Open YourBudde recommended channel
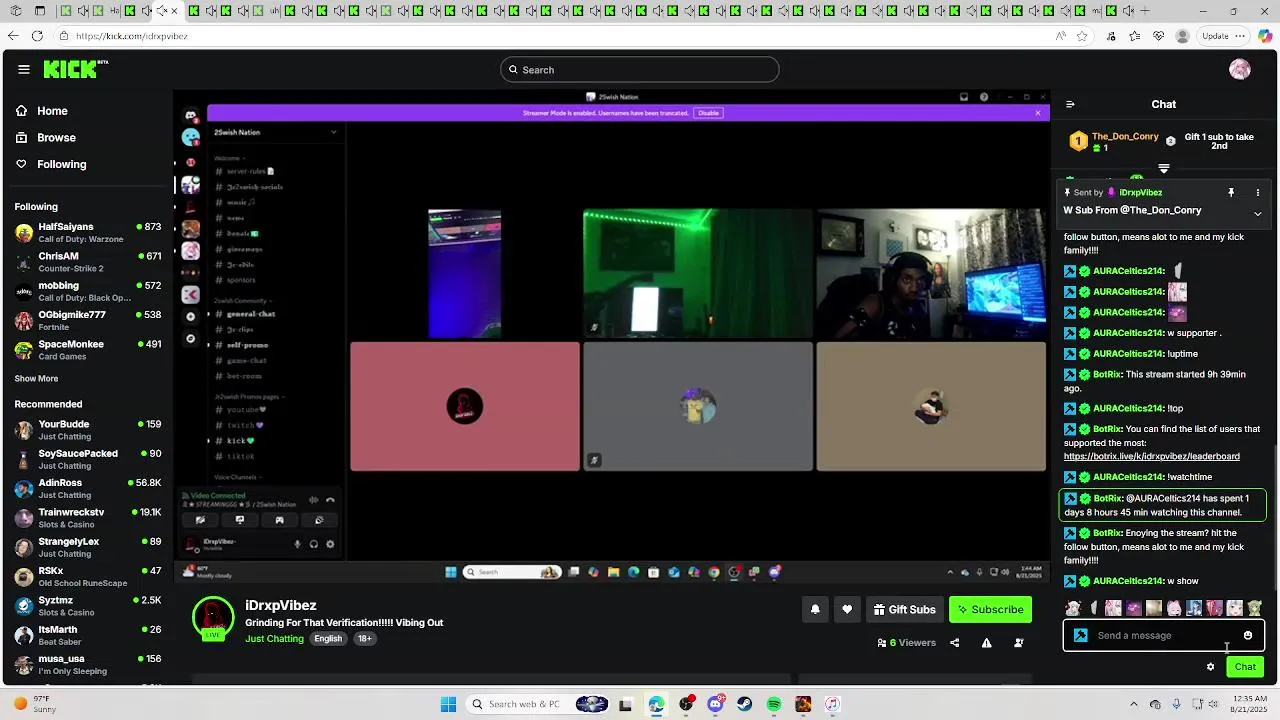The width and height of the screenshot is (1280, 720). (88, 430)
